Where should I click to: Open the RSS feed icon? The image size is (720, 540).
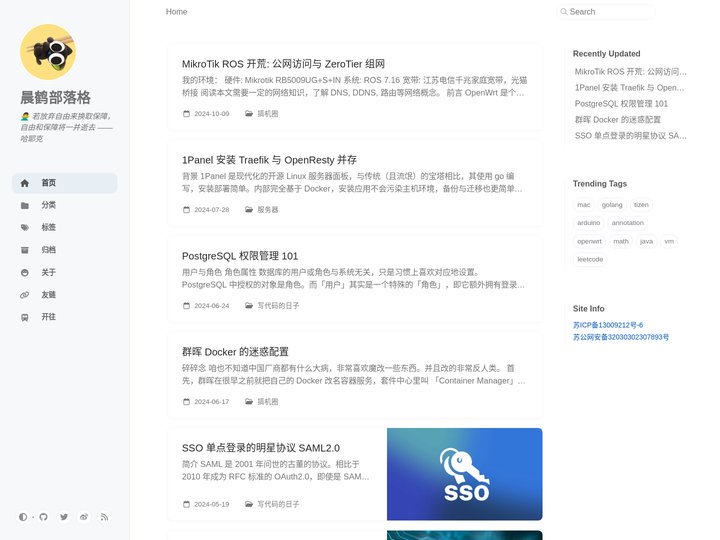tap(104, 517)
